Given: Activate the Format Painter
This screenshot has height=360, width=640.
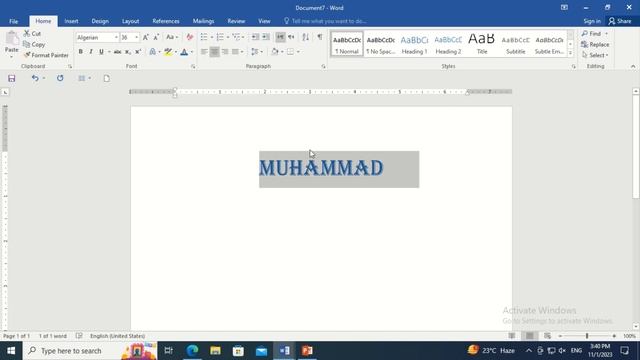Looking at the screenshot, I should pyautogui.click(x=46, y=55).
